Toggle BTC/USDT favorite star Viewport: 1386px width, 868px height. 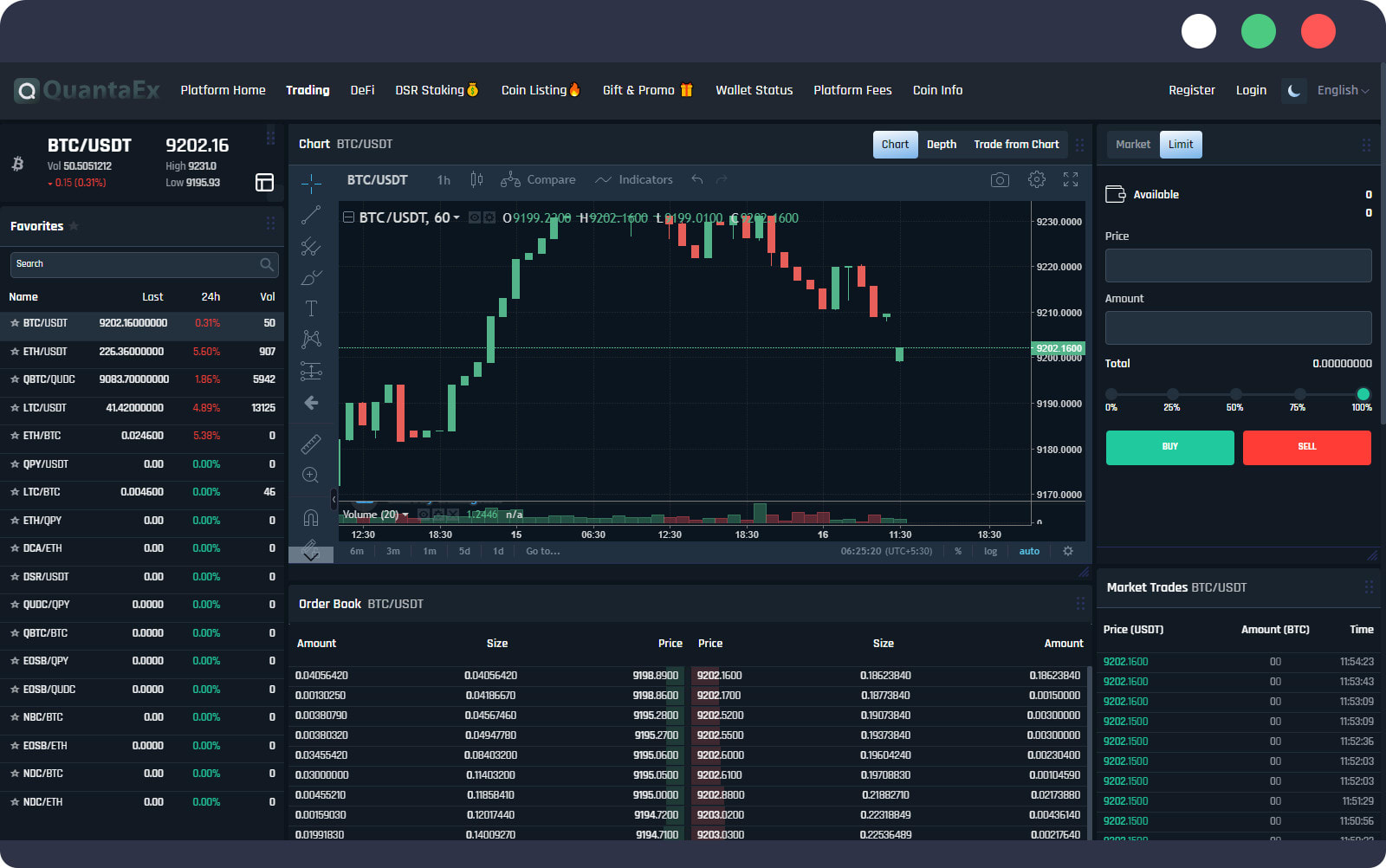(x=15, y=323)
